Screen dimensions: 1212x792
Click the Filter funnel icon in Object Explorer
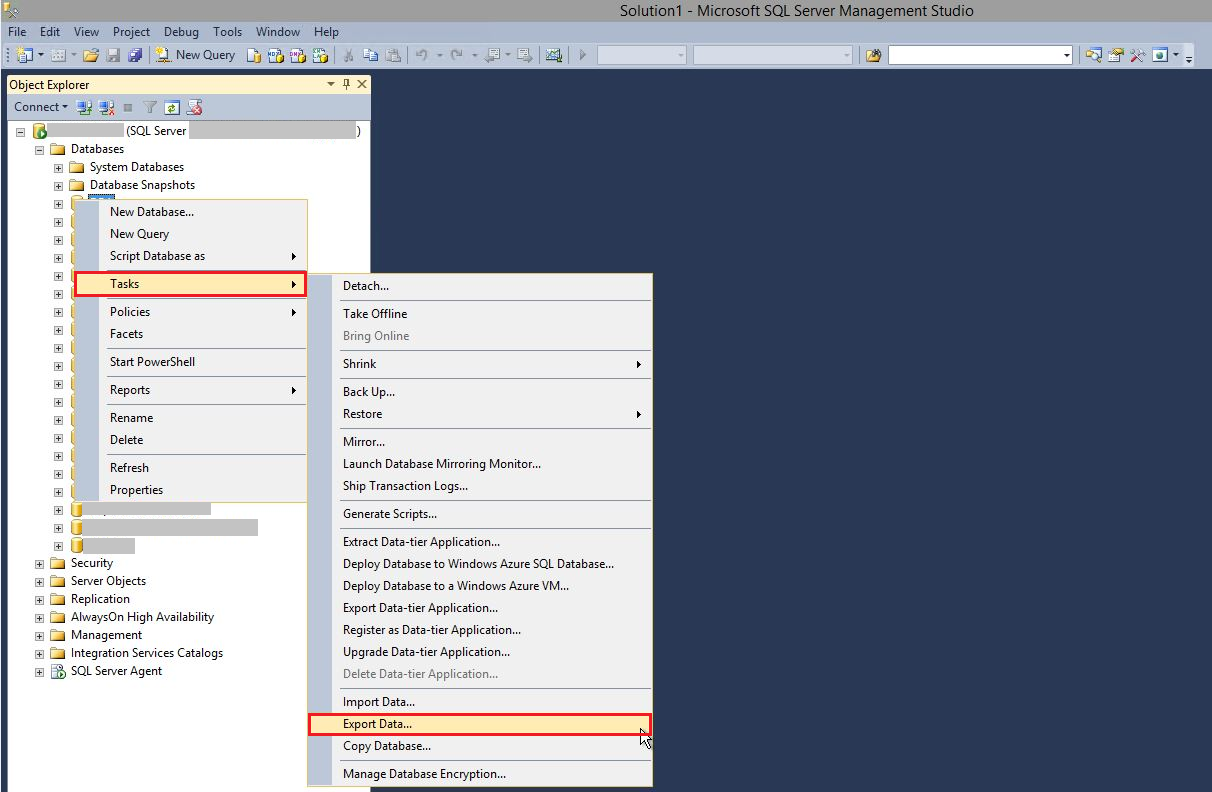point(150,107)
